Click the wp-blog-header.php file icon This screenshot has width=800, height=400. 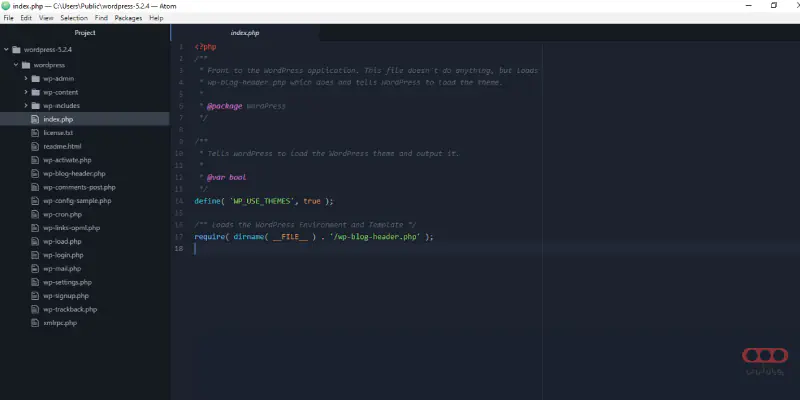[35, 173]
